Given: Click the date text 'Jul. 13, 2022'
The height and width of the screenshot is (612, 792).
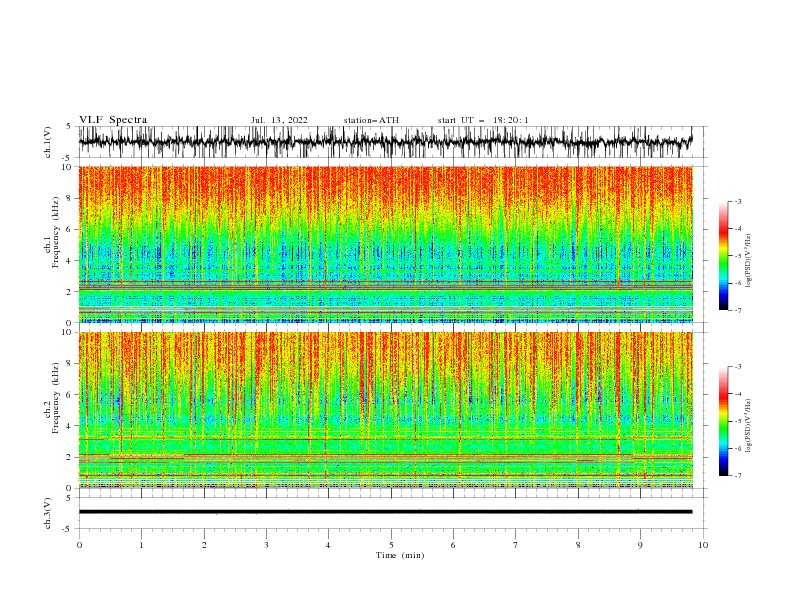Looking at the screenshot, I should [279, 120].
